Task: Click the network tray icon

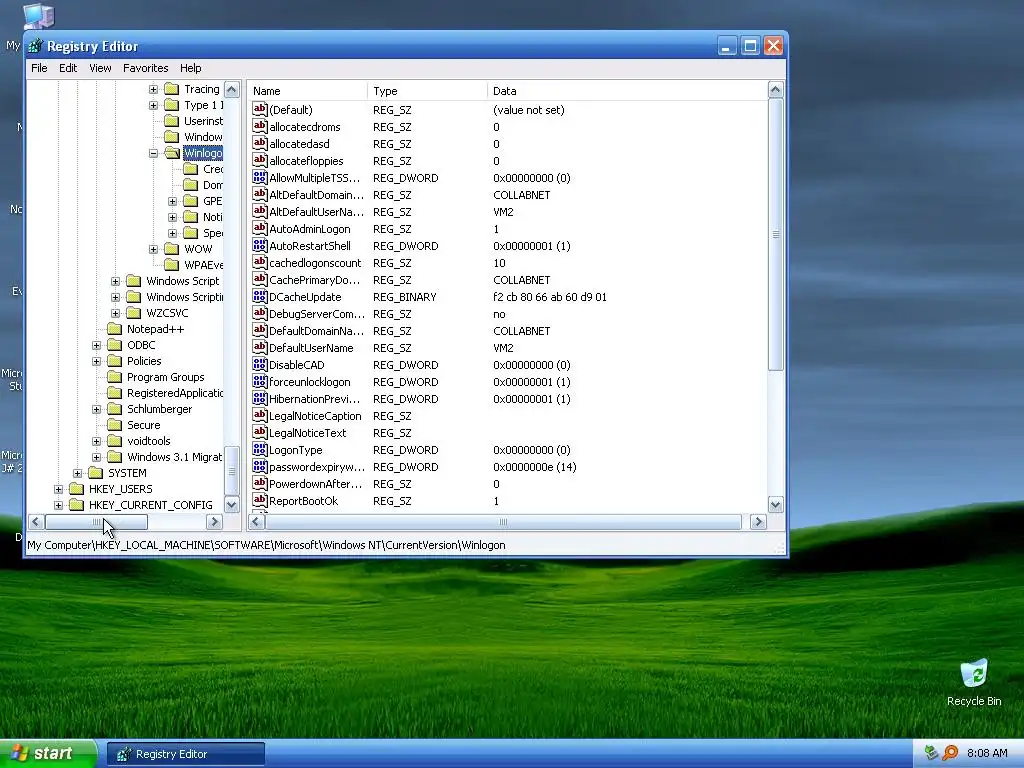Action: click(932, 753)
